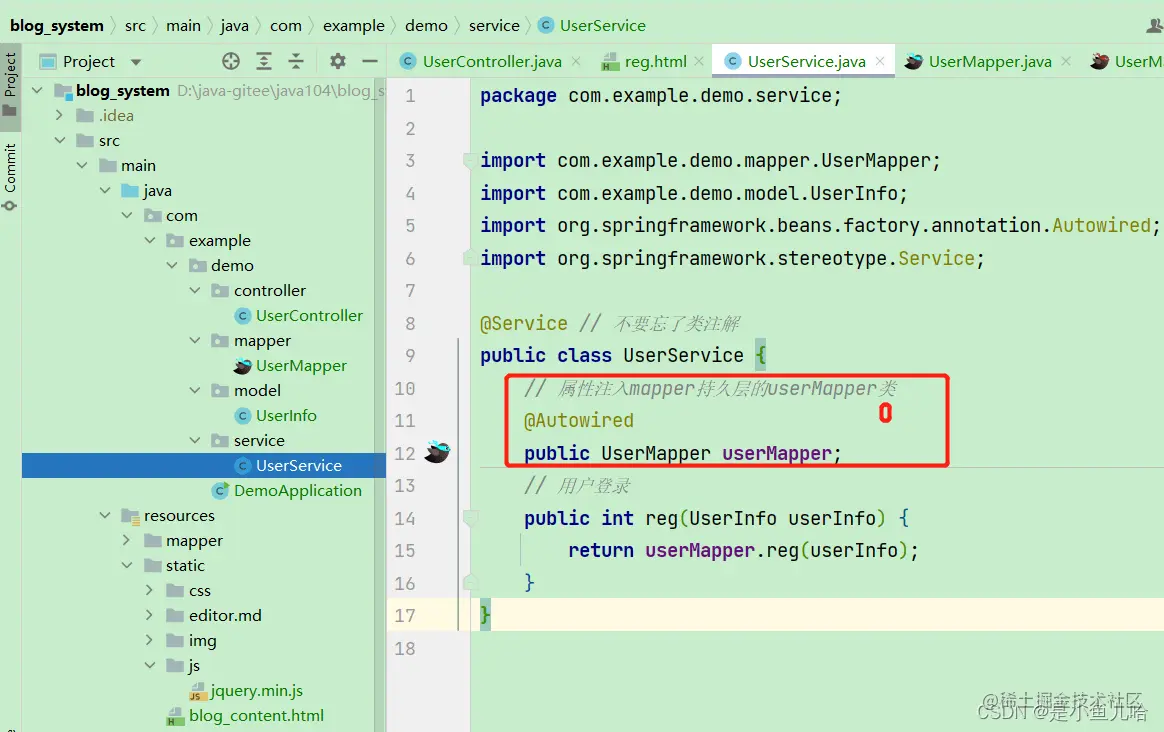Switch to UserMapper.java tab

click(990, 62)
